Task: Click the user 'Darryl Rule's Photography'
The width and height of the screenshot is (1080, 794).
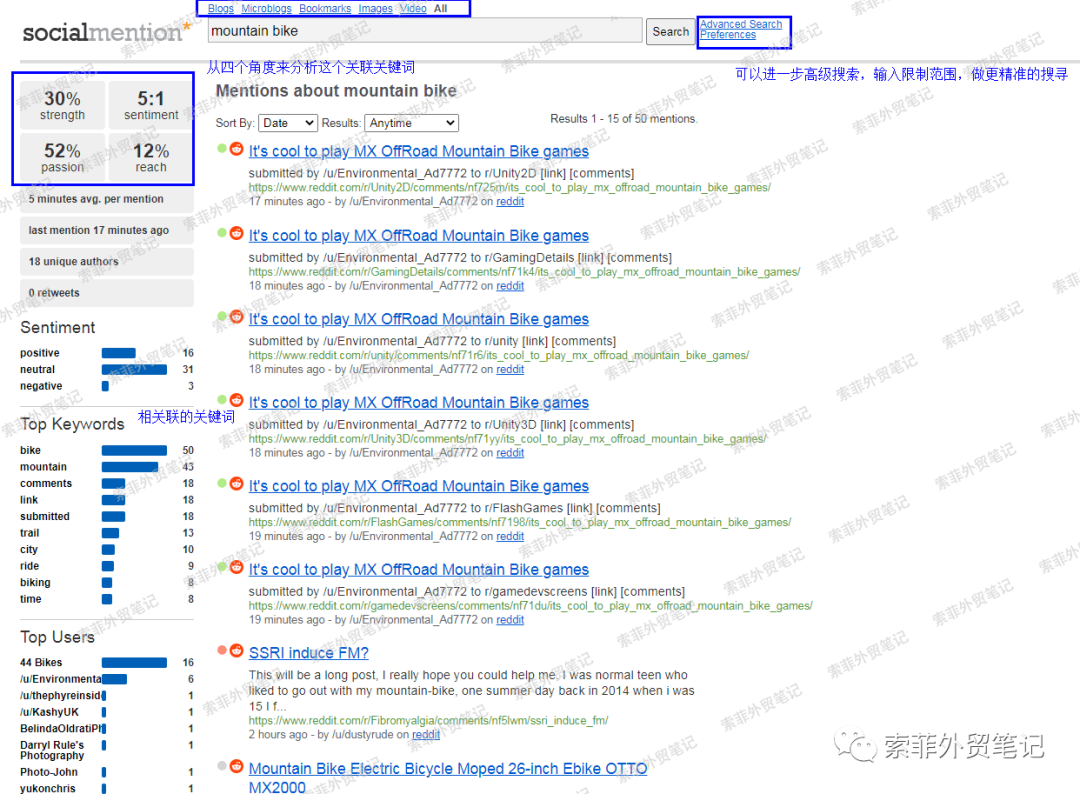Action: click(52, 750)
